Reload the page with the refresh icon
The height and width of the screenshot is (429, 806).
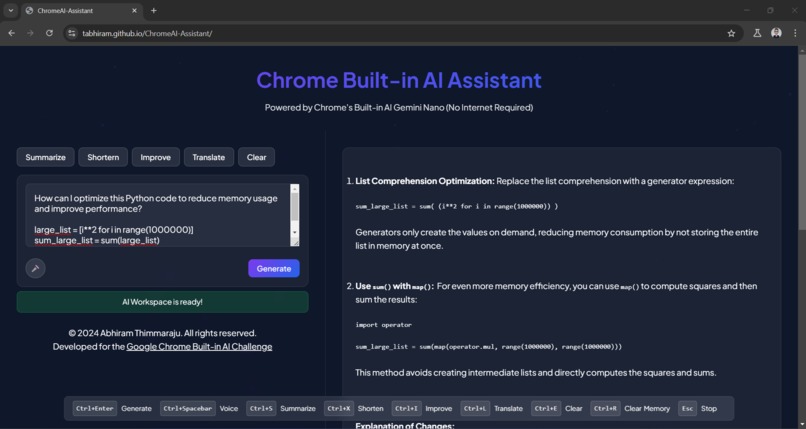[49, 33]
